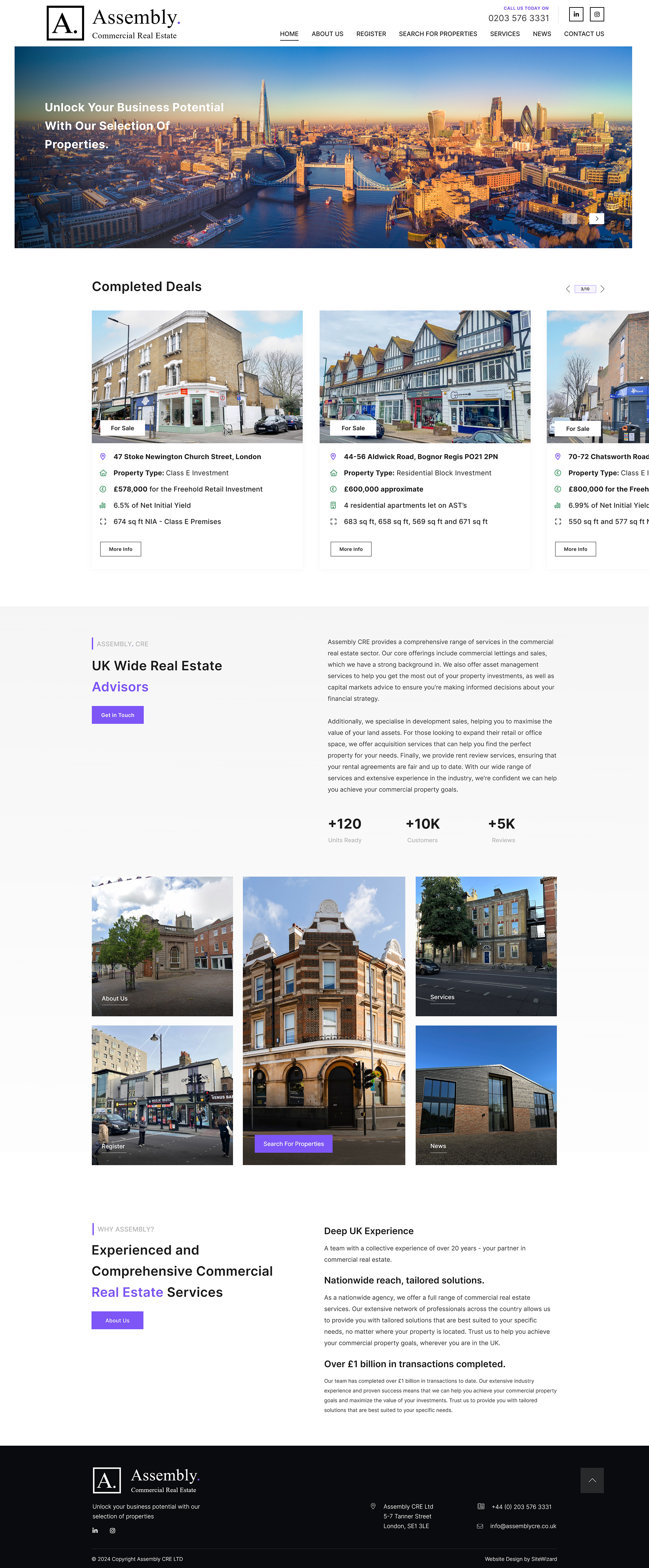
Task: Show previous Completed Deals card arrow
Action: (x=568, y=289)
